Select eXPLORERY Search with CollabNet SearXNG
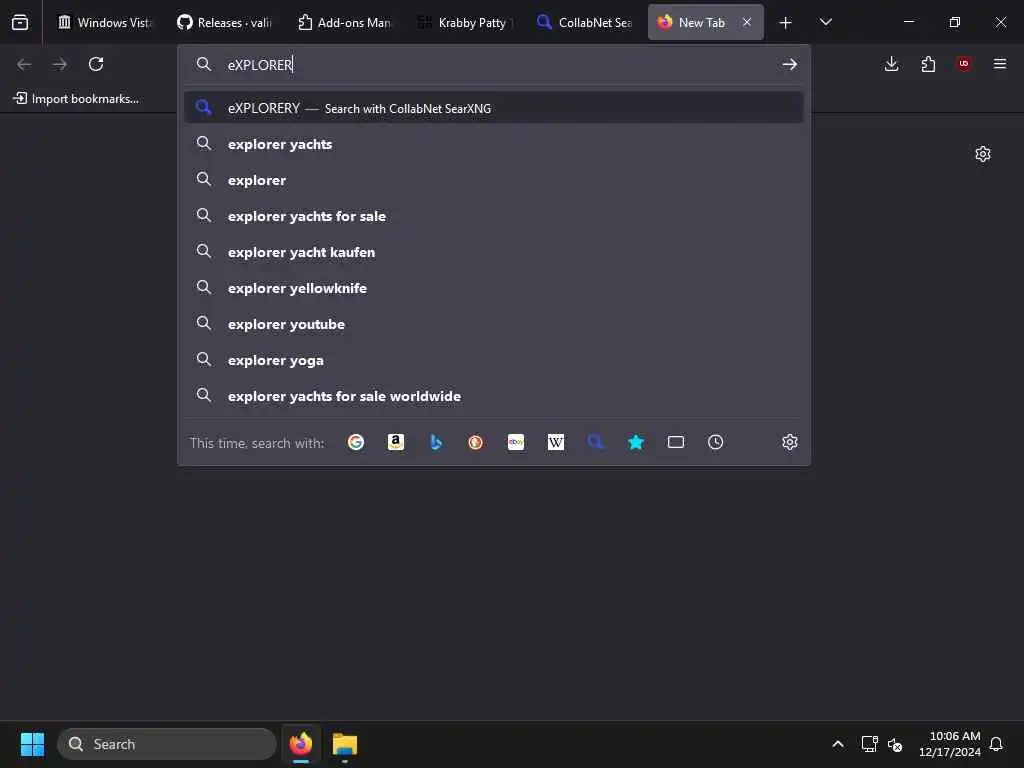Screen dimensions: 1024x768 pos(494,108)
